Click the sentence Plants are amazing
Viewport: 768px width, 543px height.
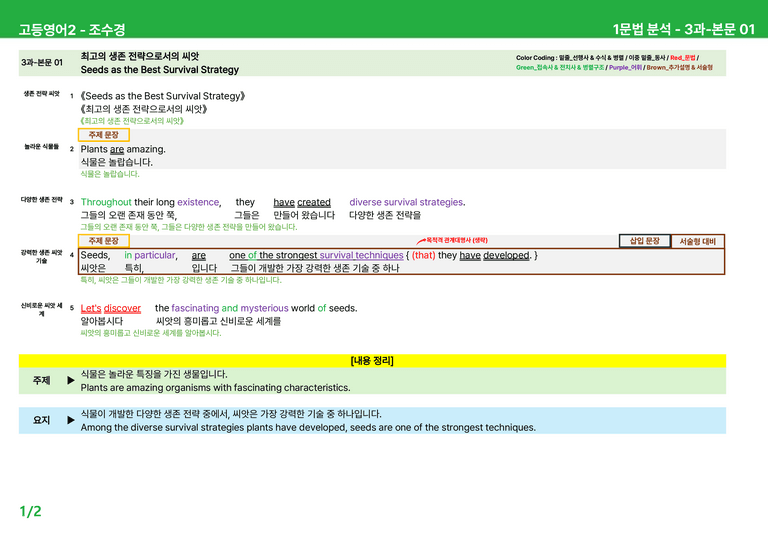123,149
